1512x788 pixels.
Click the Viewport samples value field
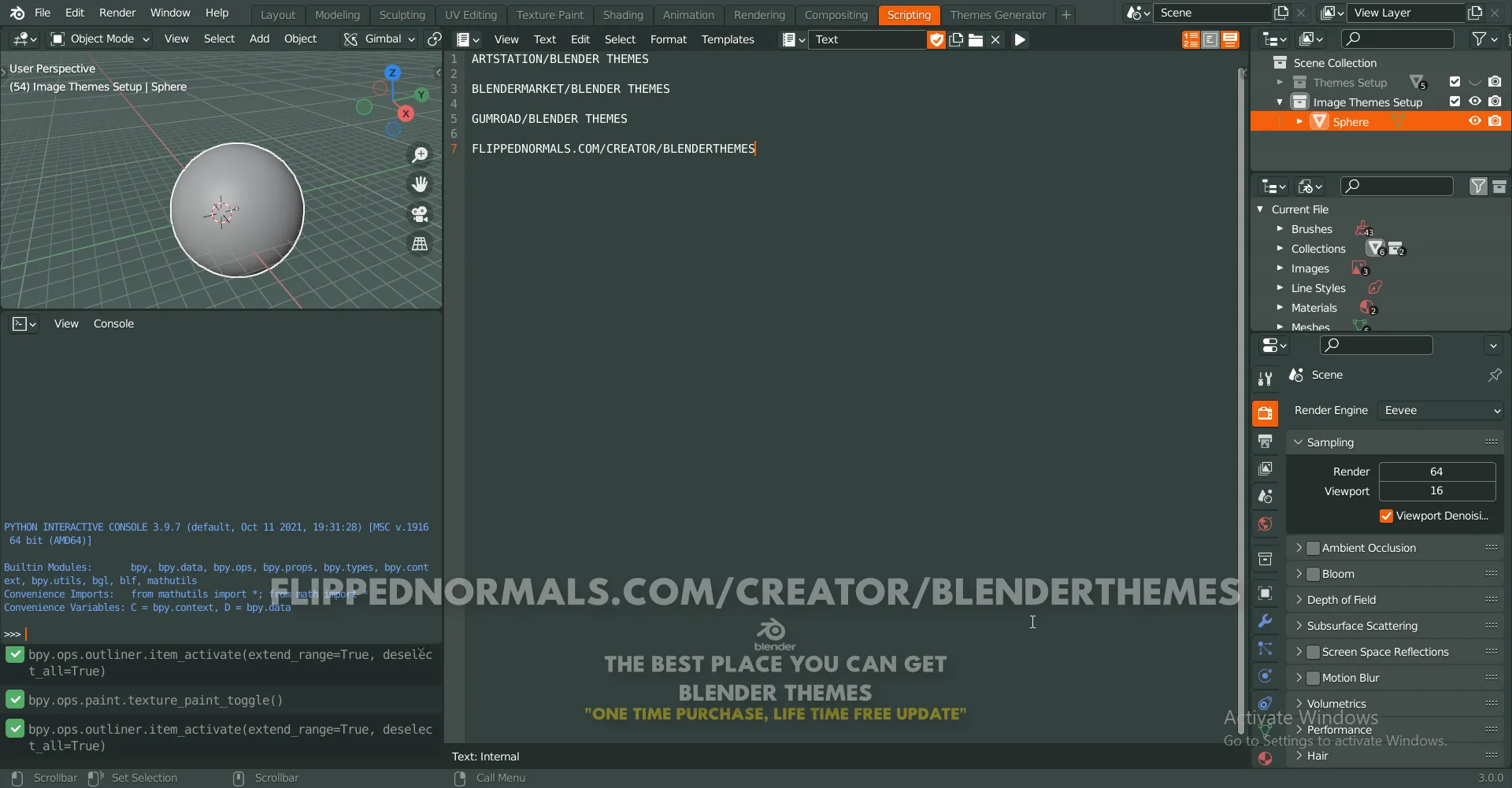pos(1436,490)
